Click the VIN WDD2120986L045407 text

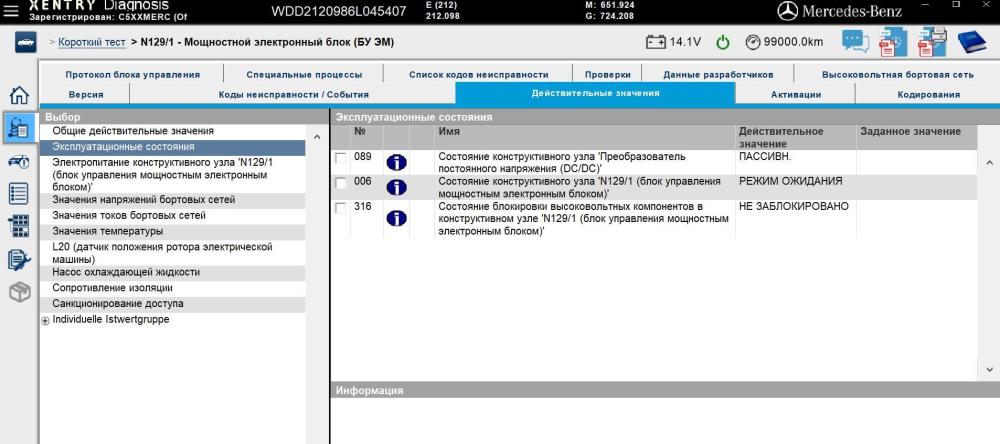339,11
